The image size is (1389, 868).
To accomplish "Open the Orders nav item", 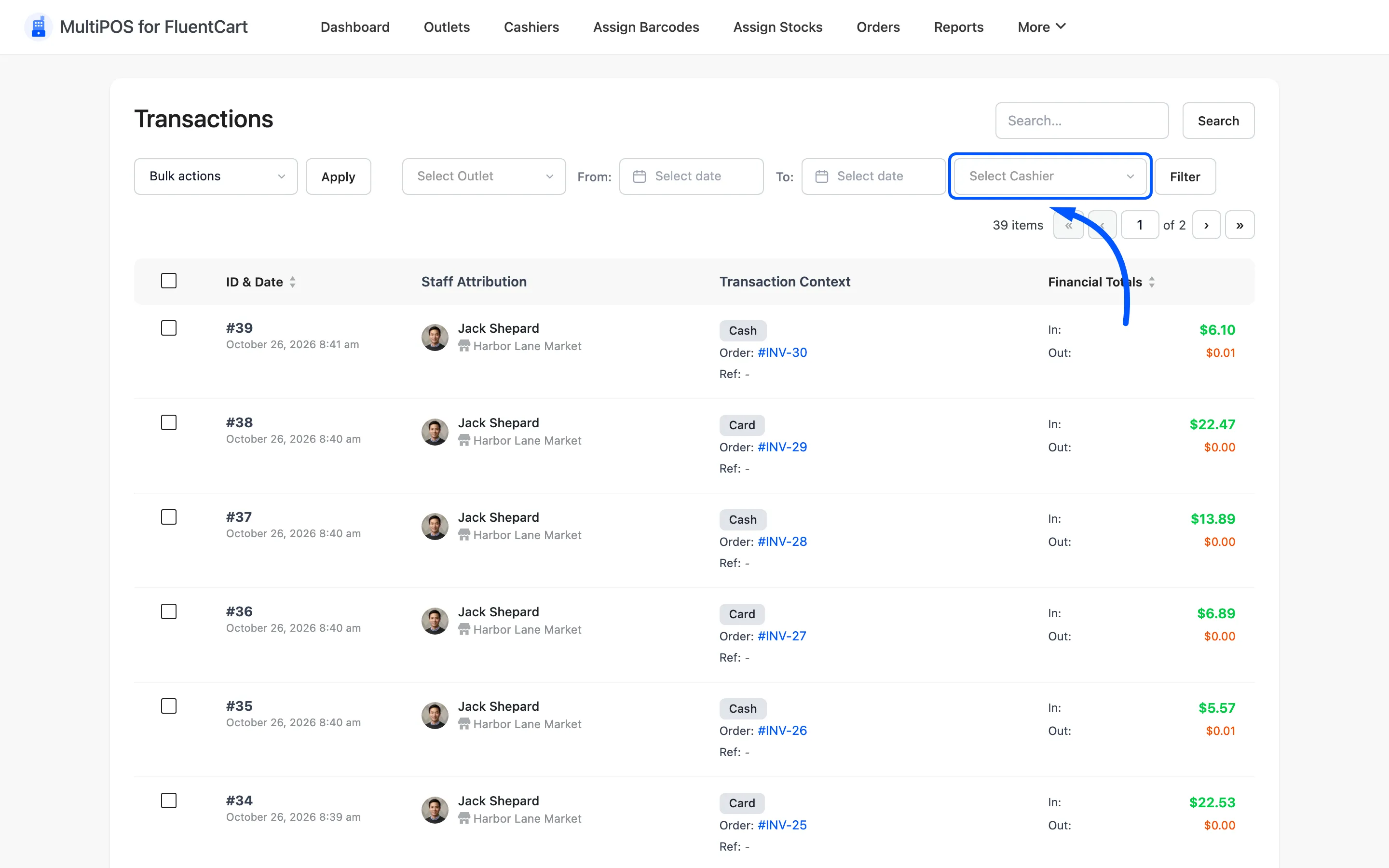I will click(x=878, y=27).
